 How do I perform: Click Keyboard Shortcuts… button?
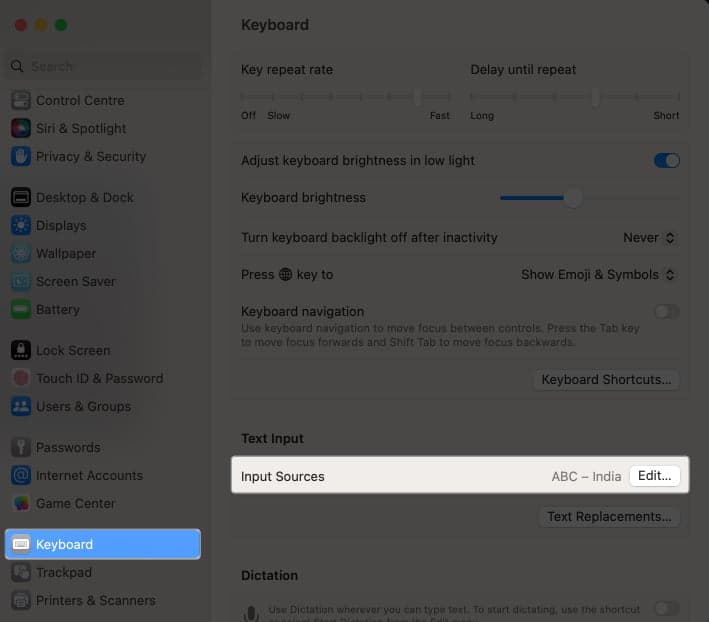point(606,379)
